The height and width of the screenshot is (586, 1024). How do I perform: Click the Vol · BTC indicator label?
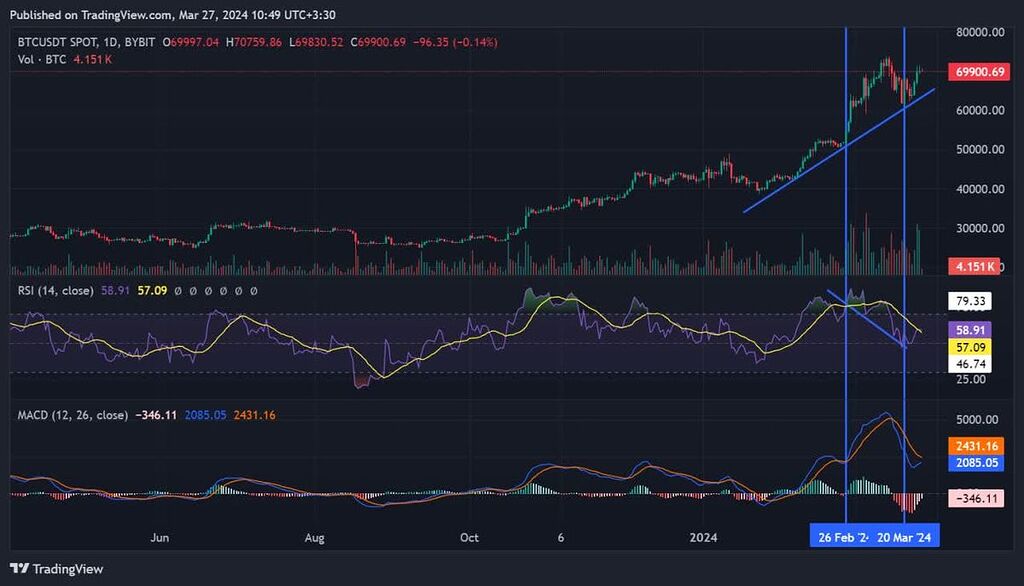click(x=44, y=60)
